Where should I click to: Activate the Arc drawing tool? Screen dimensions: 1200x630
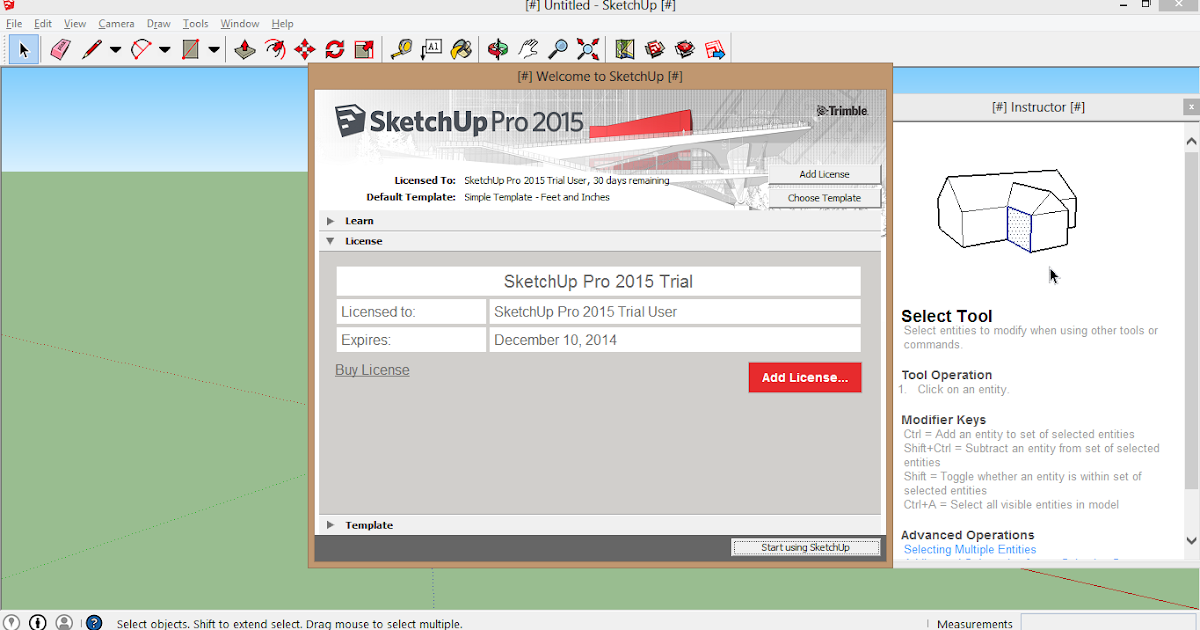click(141, 48)
